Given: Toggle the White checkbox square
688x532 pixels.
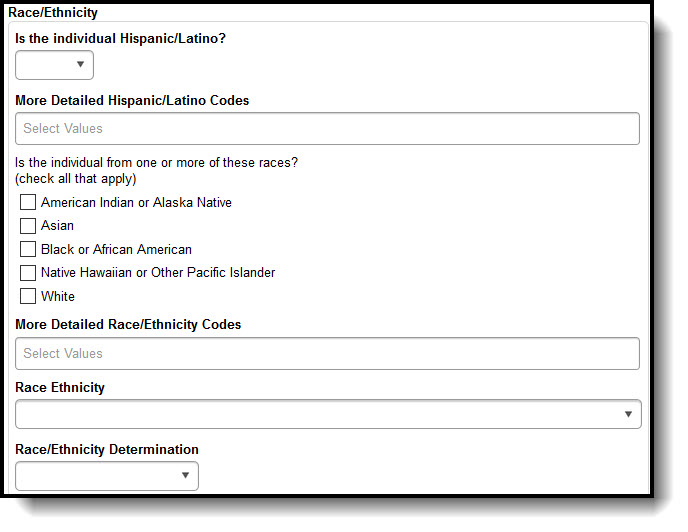Looking at the screenshot, I should (28, 297).
